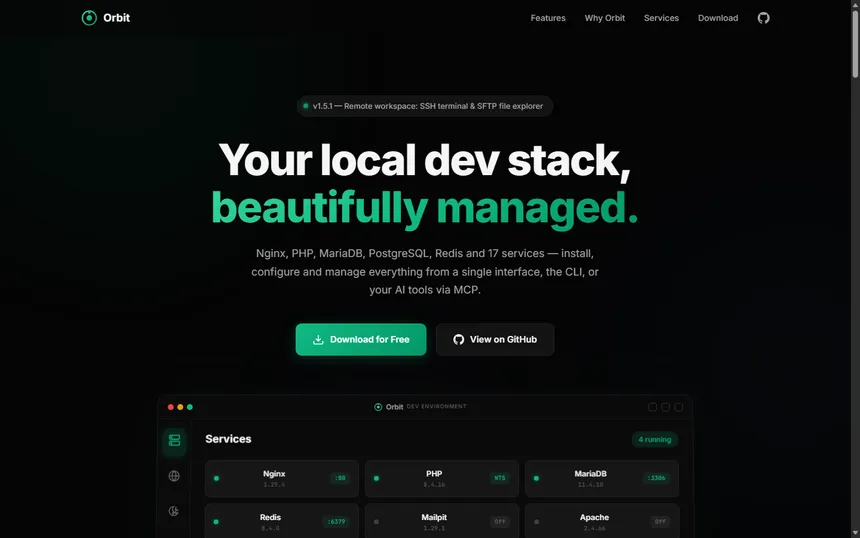Image resolution: width=860 pixels, height=538 pixels.
Task: Toggle the Mailpit status dot
Action: click(376, 522)
